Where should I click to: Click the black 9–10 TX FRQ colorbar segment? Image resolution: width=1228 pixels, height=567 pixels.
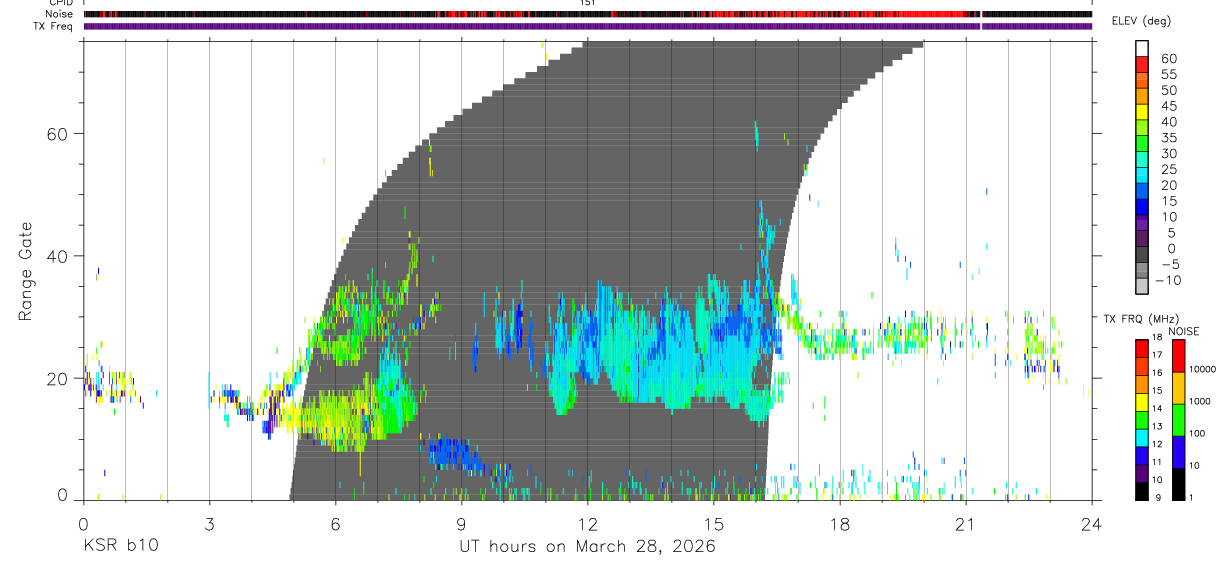click(1141, 490)
